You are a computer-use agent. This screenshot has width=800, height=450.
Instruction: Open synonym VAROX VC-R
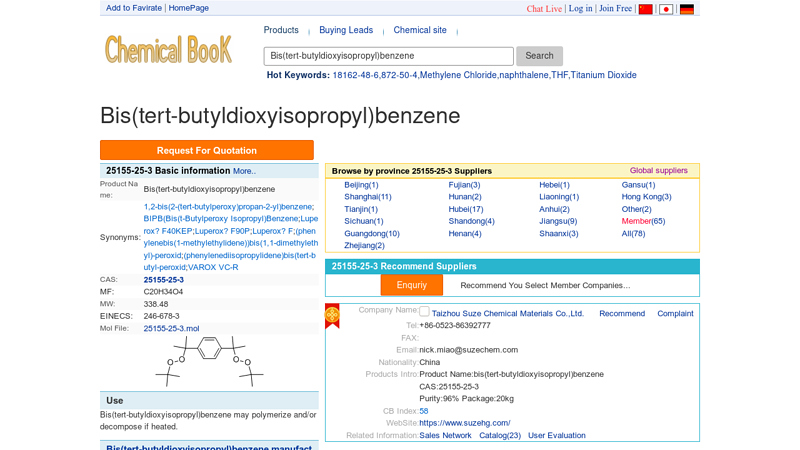pos(213,267)
